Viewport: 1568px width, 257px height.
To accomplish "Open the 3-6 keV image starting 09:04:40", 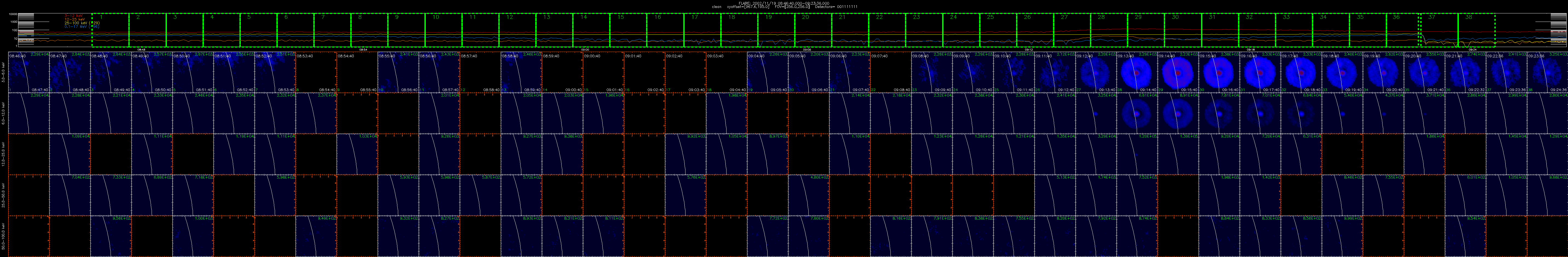I will click(x=768, y=72).
